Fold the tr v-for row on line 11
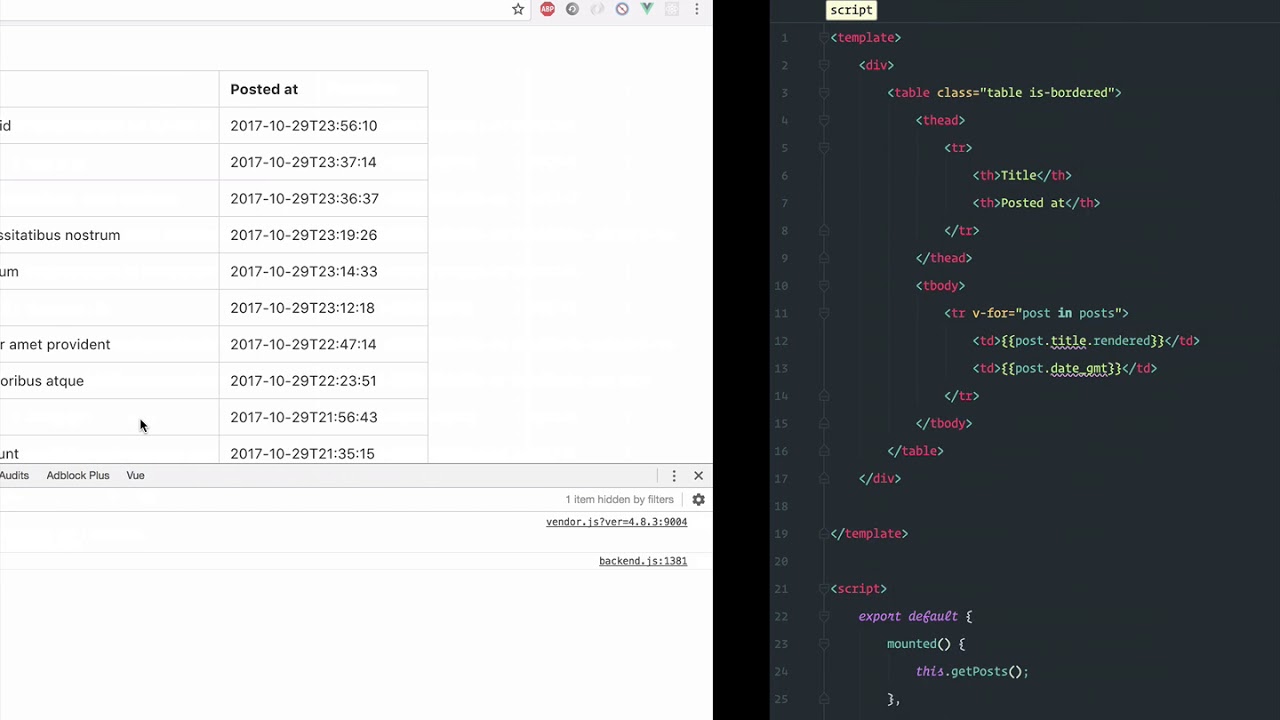The image size is (1280, 720). tap(823, 313)
